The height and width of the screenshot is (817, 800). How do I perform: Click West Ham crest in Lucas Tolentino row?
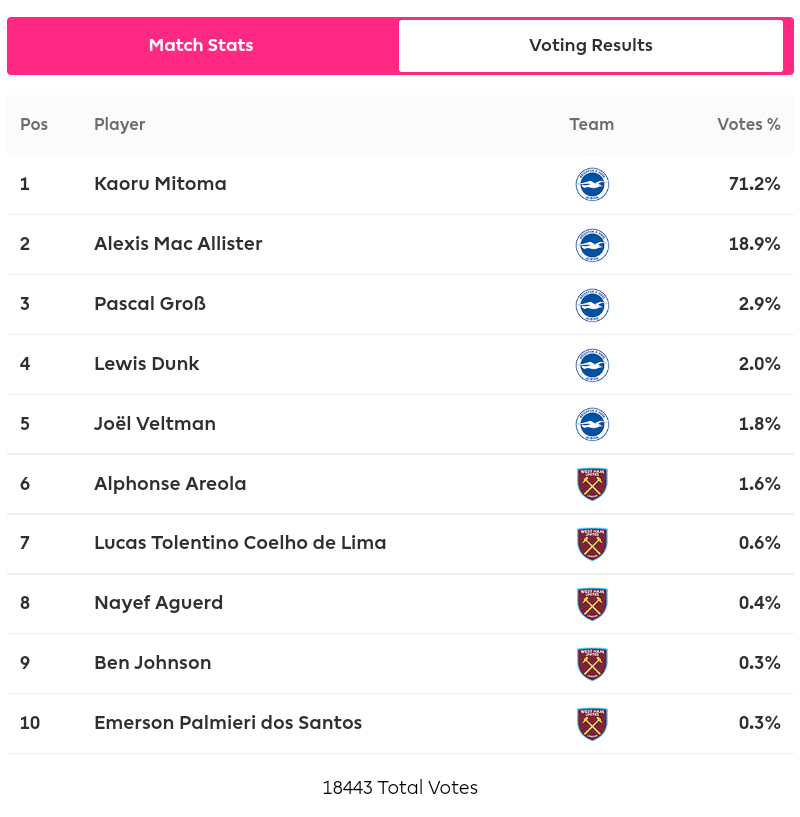[592, 544]
